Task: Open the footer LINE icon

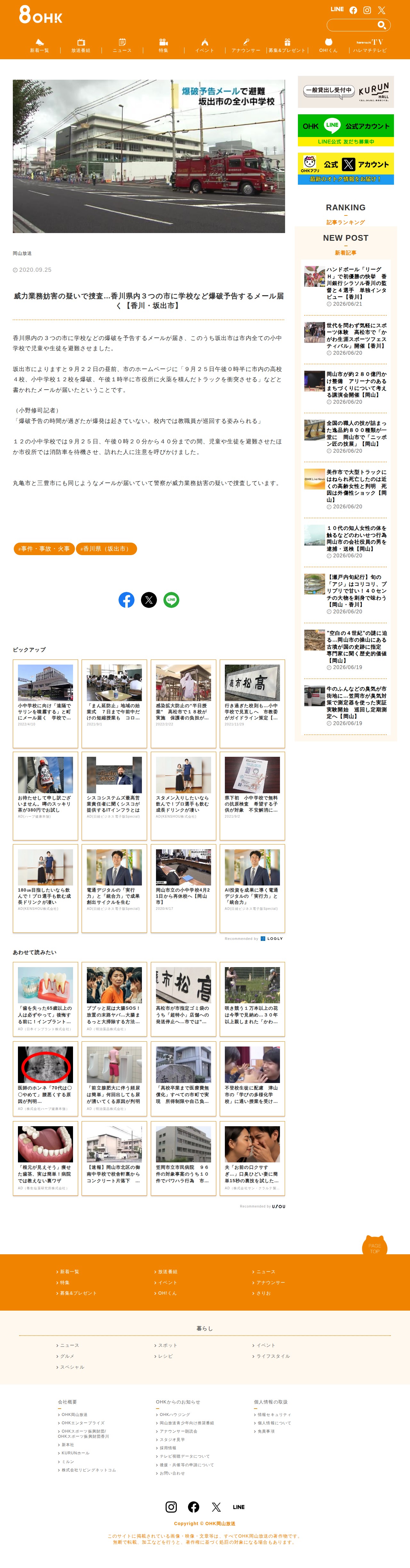Action: [x=239, y=1507]
